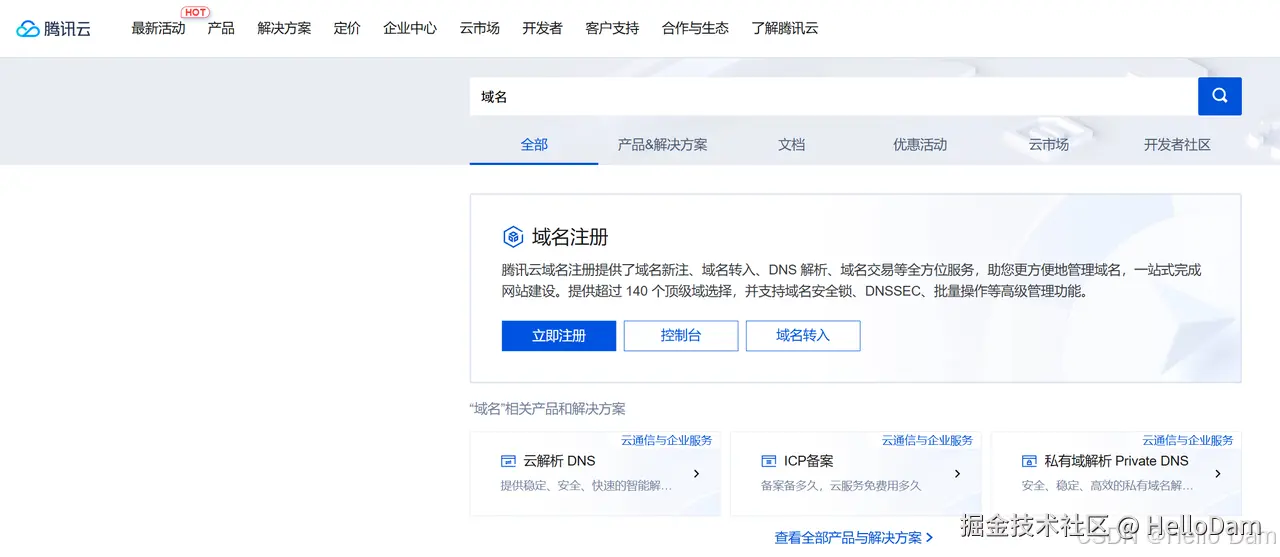Image resolution: width=1280 pixels, height=557 pixels.
Task: Open the 开发者 menu
Action: point(542,28)
